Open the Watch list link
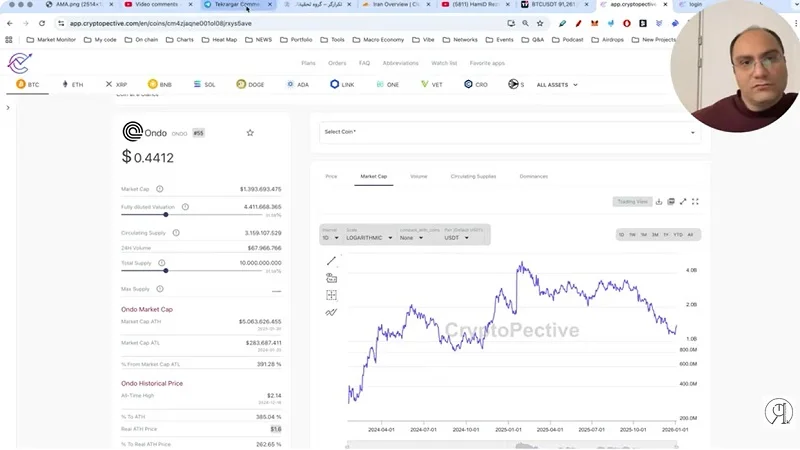Screen dimensions: 800x450 [444, 62]
